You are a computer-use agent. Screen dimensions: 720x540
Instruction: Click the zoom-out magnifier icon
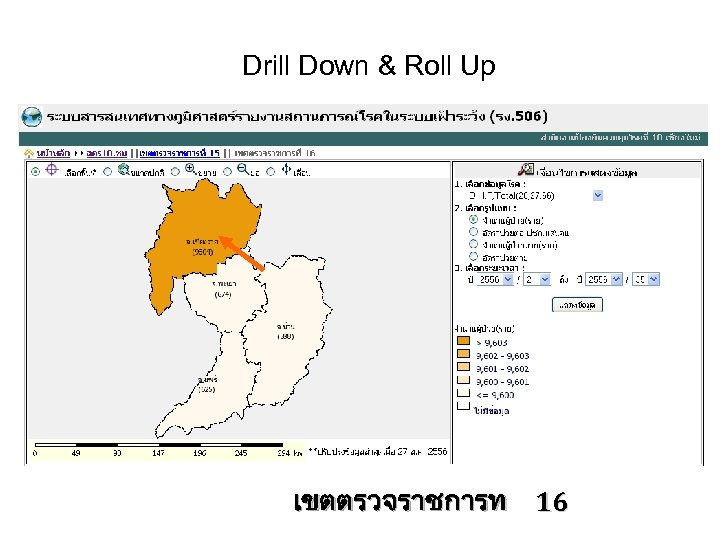coord(243,169)
